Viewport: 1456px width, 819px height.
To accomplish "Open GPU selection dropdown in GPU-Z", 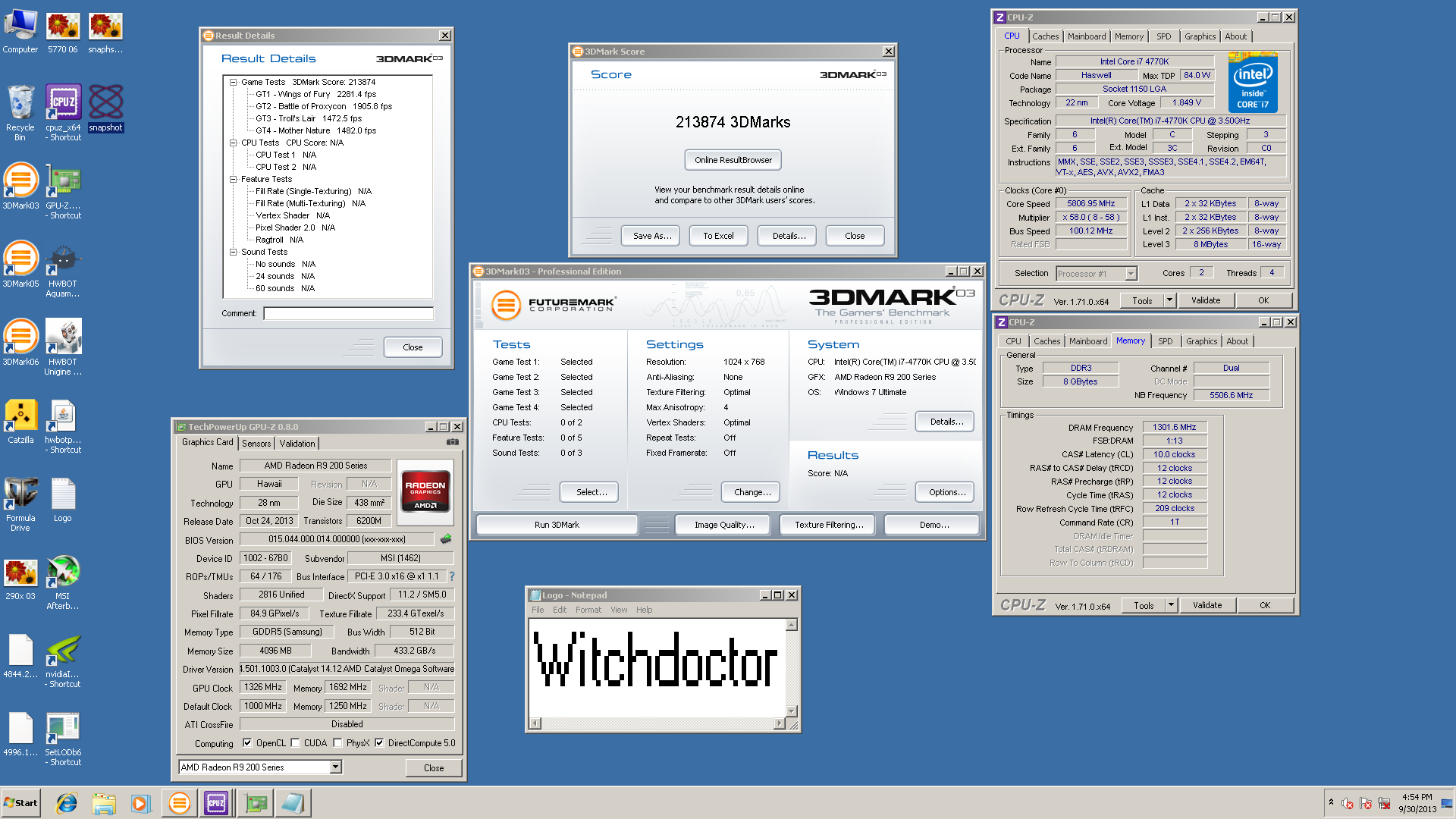I will click(335, 767).
